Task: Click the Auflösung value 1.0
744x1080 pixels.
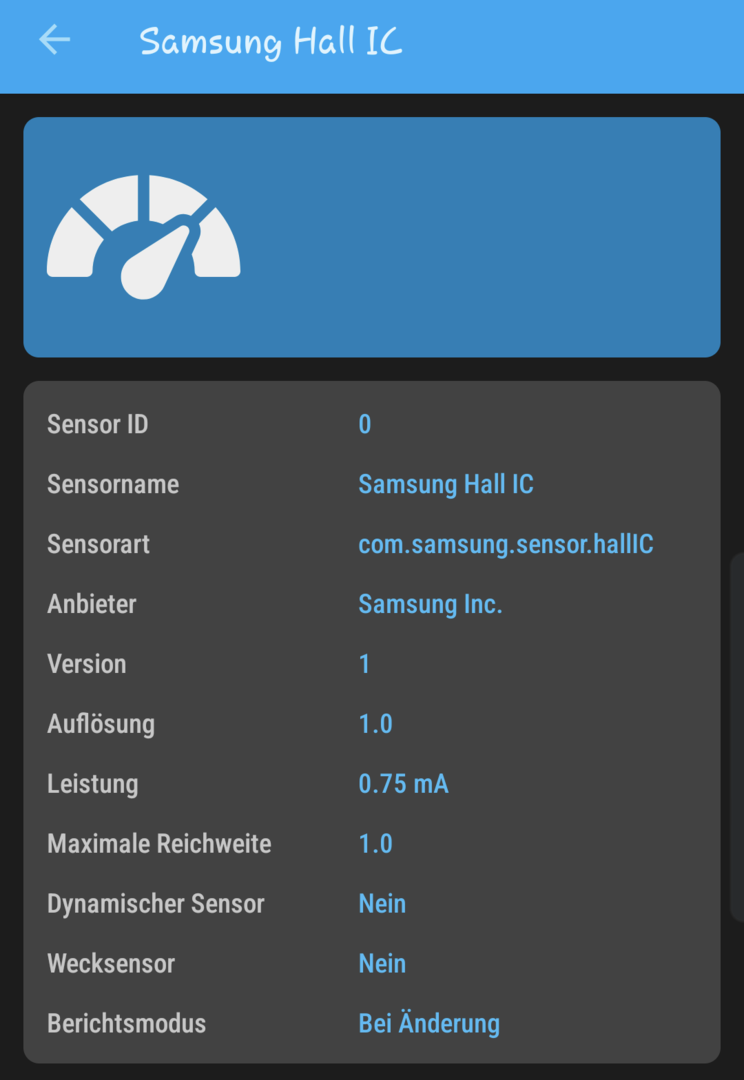Action: click(x=376, y=724)
